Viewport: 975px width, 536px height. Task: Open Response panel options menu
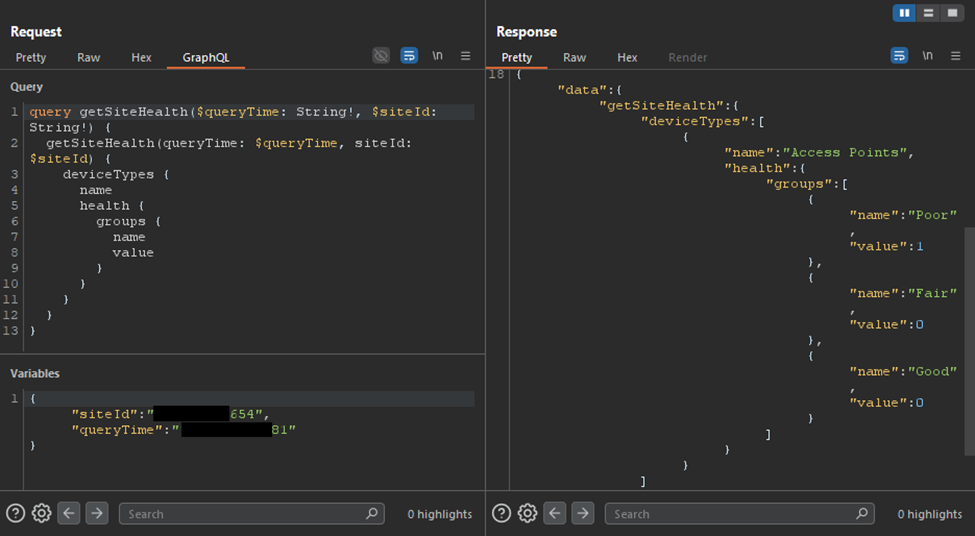coord(956,55)
